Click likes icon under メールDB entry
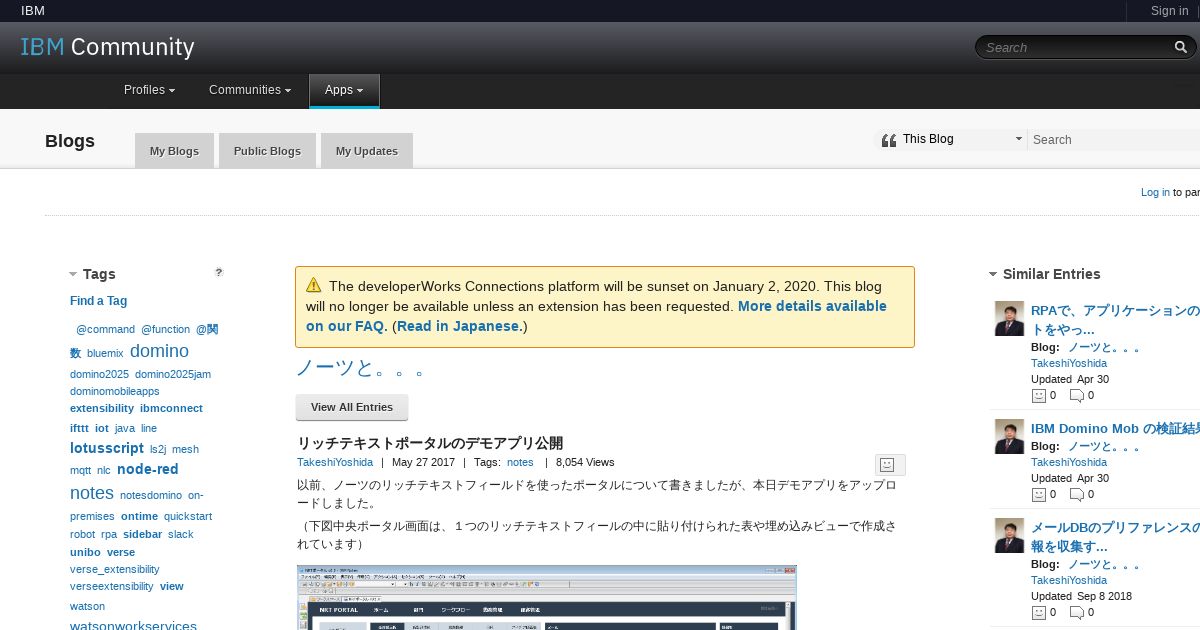This screenshot has width=1200, height=630. click(1038, 613)
